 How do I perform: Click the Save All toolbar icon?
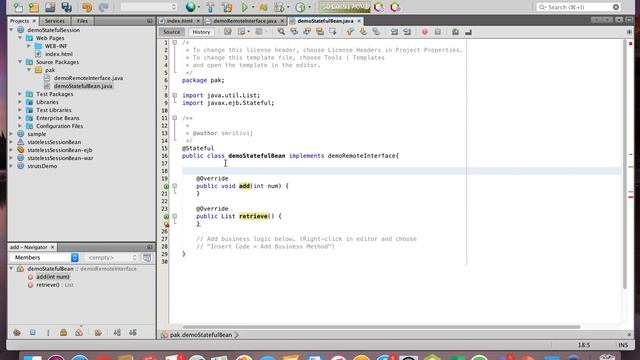[67, 7]
